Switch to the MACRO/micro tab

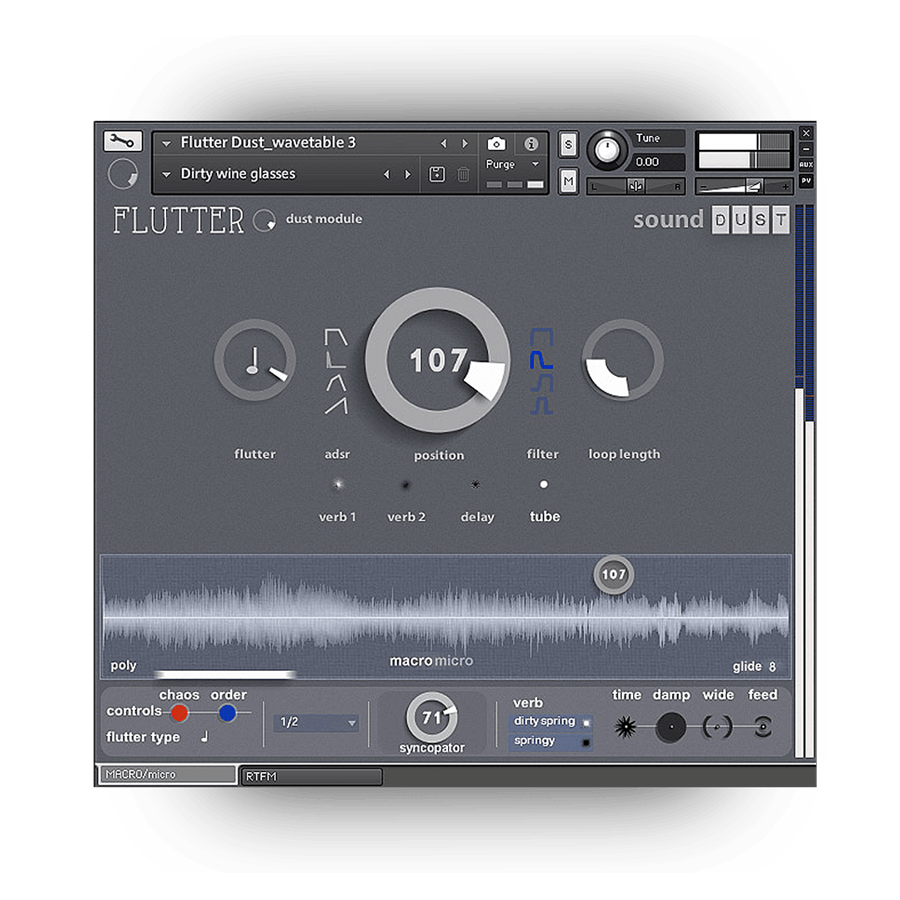(166, 774)
